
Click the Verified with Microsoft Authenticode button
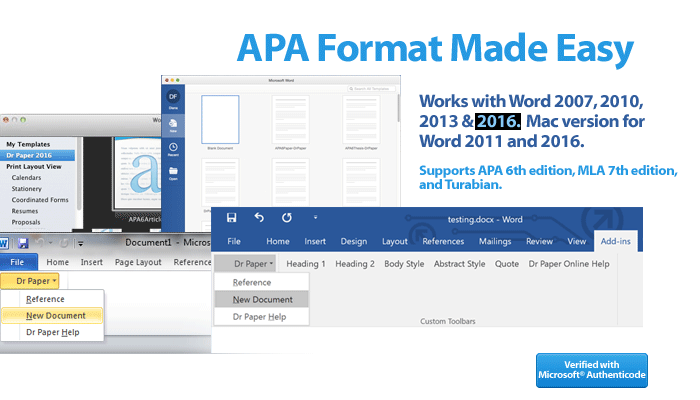(591, 370)
